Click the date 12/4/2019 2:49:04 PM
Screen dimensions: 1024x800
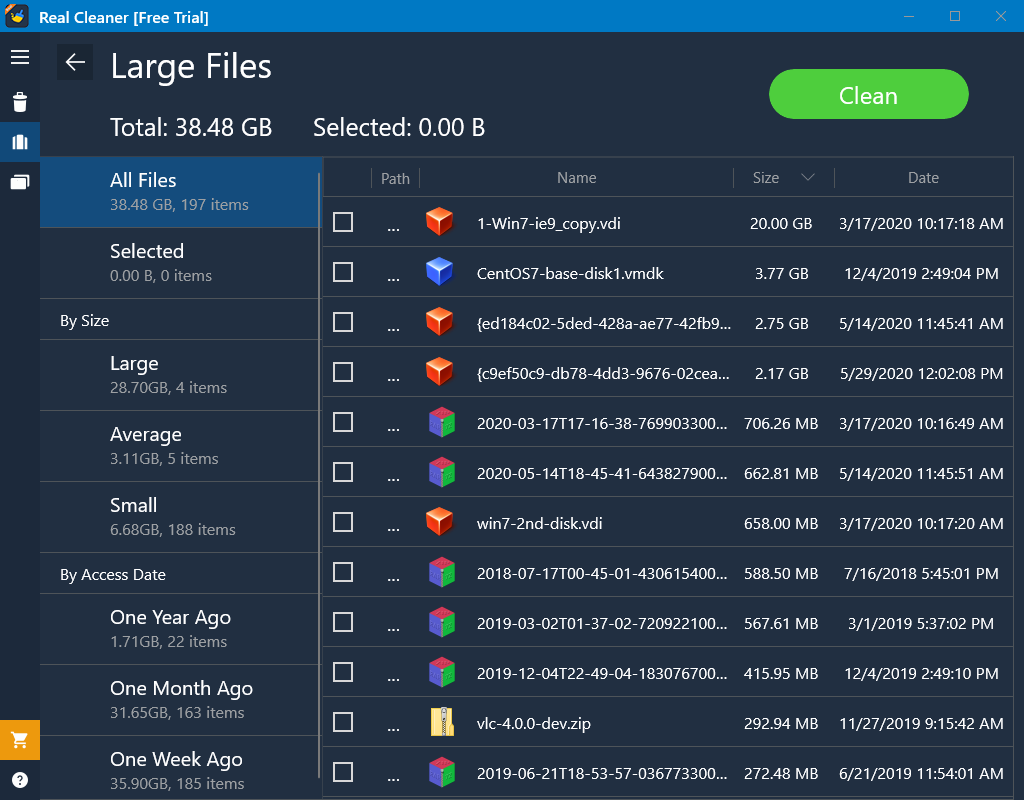(921, 274)
